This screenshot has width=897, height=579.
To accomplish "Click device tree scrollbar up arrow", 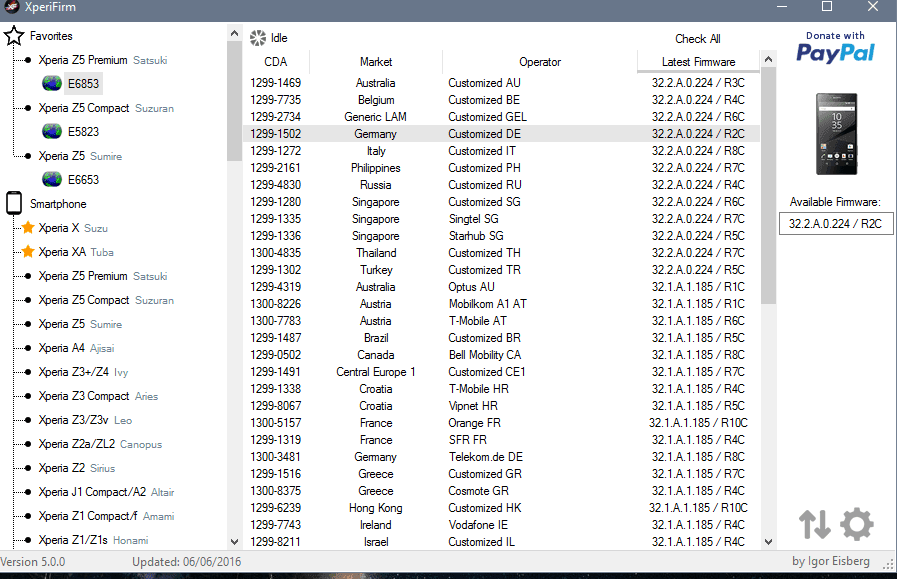I will pos(234,33).
